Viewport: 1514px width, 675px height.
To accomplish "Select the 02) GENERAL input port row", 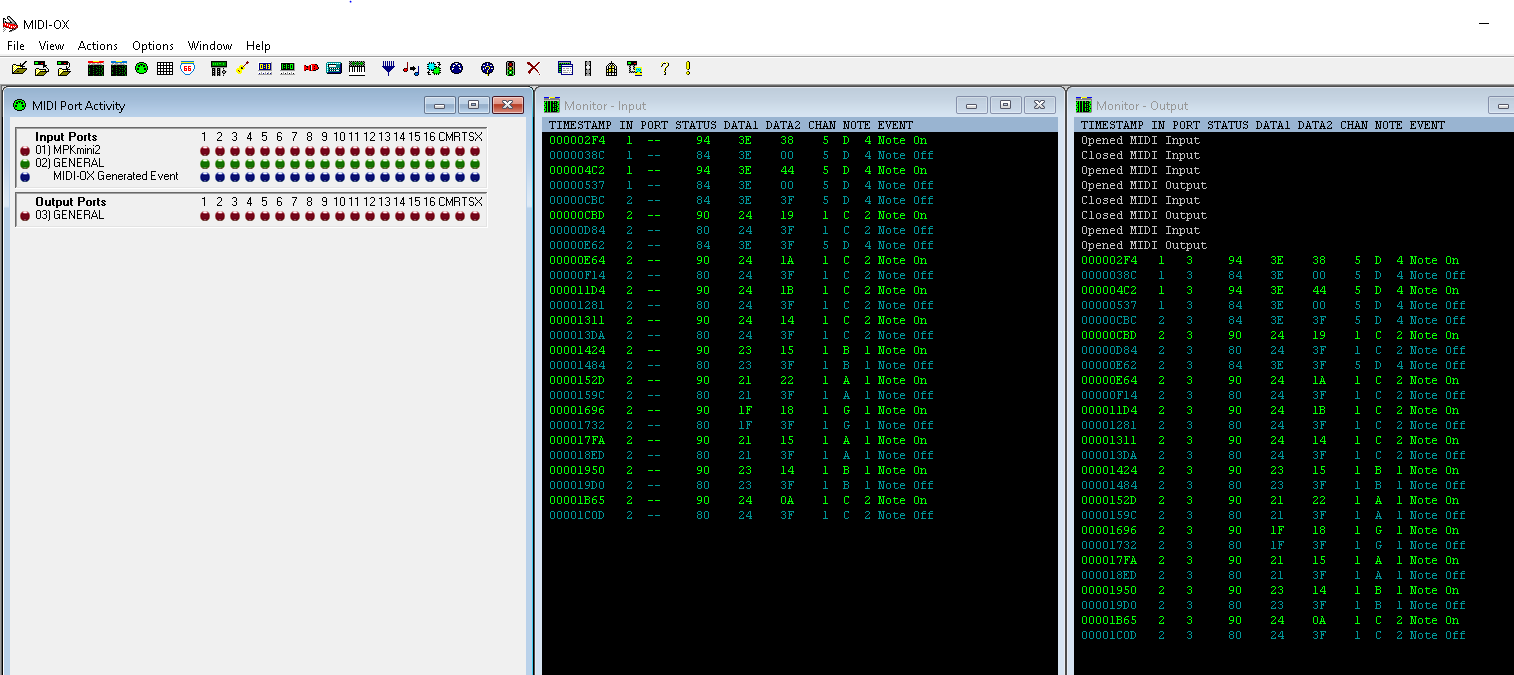I will pyautogui.click(x=250, y=163).
